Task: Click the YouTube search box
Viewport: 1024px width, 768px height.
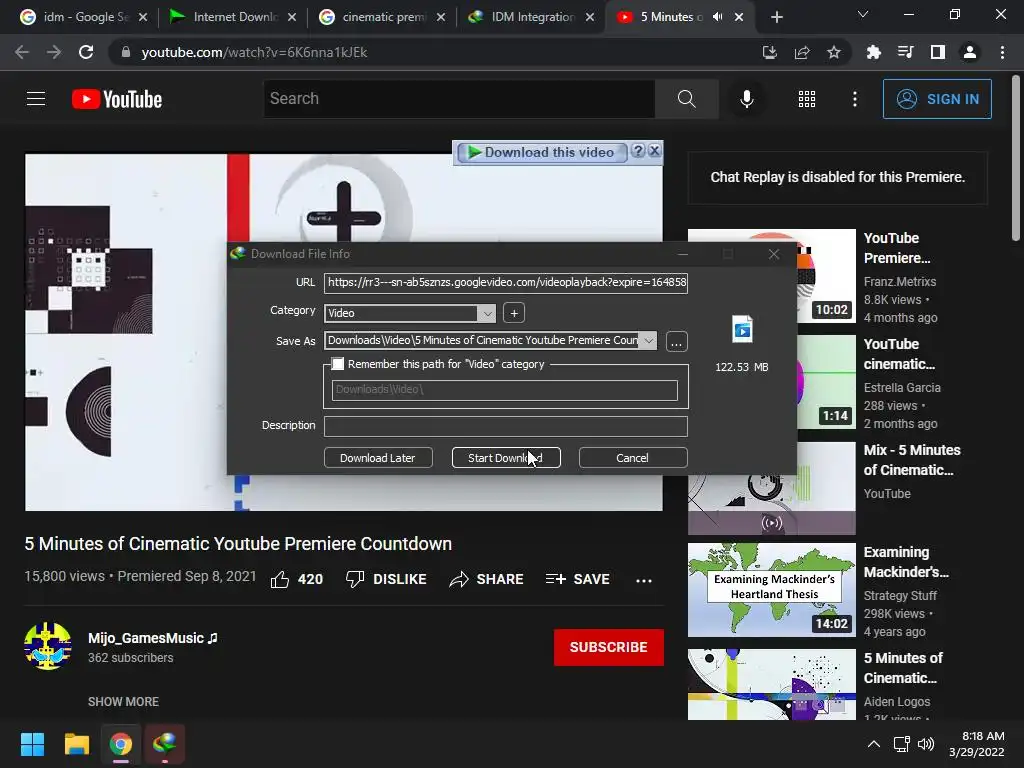Action: [x=459, y=99]
